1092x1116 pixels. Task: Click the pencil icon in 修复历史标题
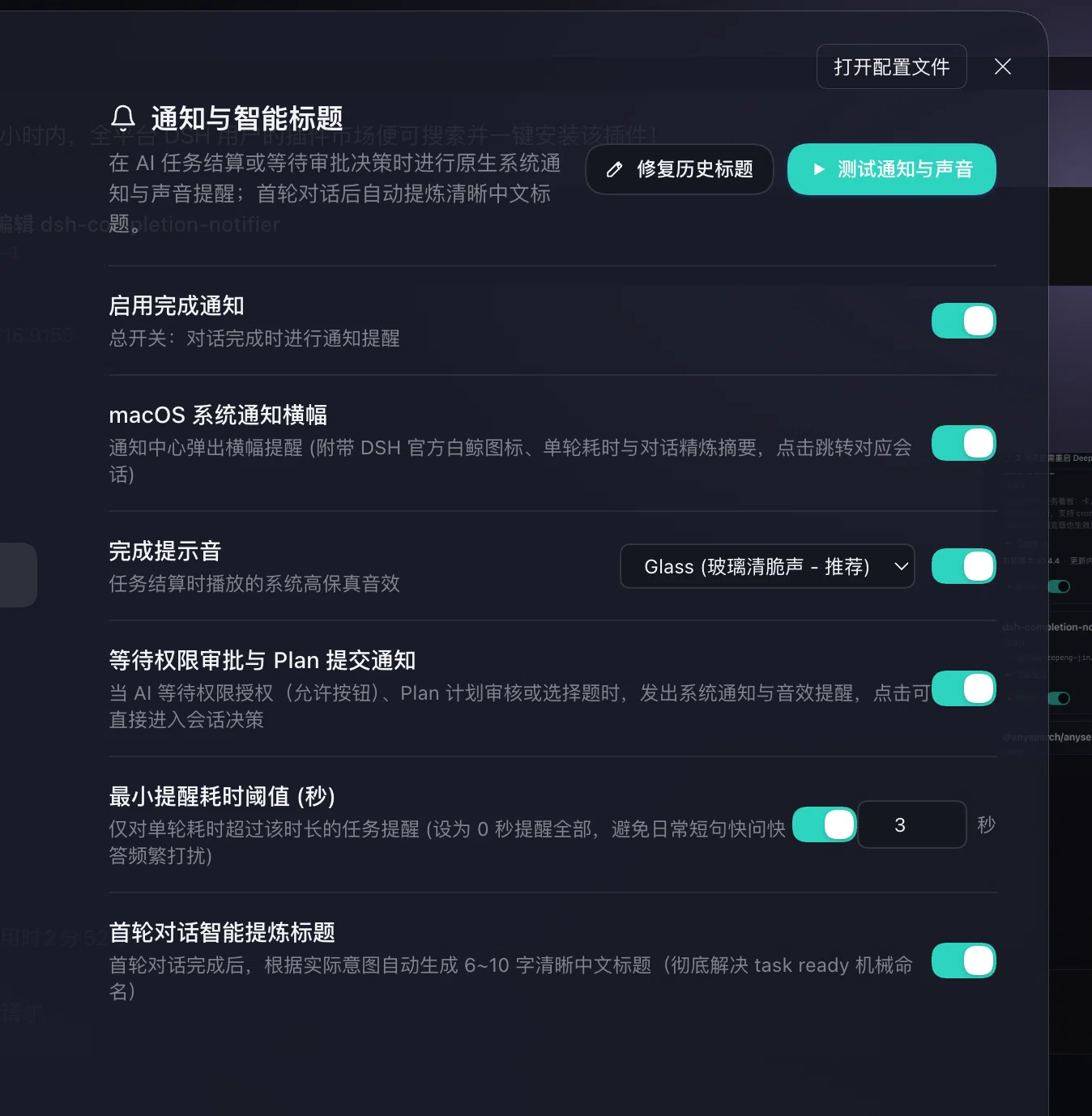point(615,169)
